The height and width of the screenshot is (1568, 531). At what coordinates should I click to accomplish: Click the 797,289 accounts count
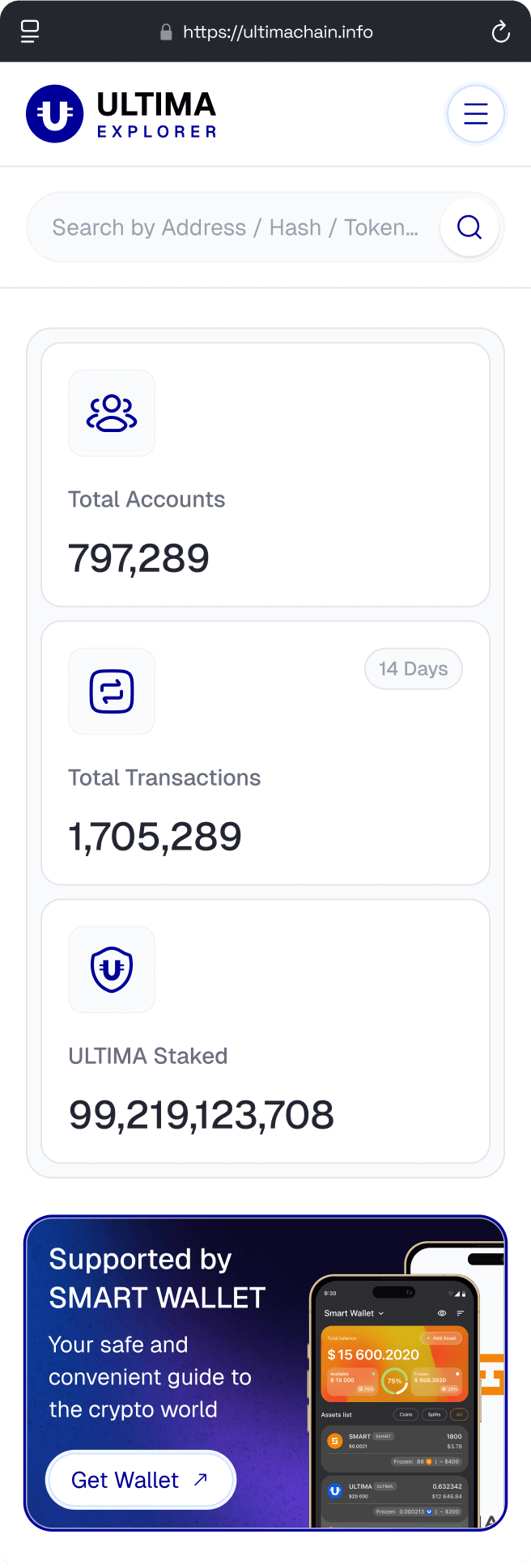coord(139,558)
